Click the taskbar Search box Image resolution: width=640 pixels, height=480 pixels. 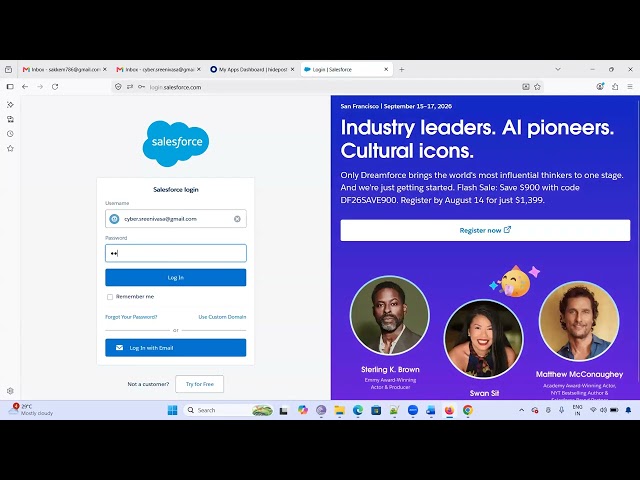coord(229,410)
